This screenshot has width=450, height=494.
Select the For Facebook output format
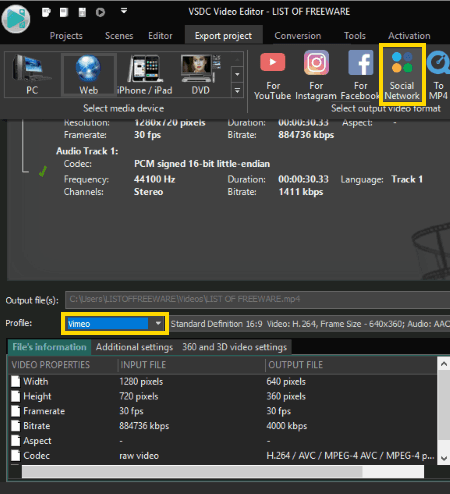click(x=360, y=76)
